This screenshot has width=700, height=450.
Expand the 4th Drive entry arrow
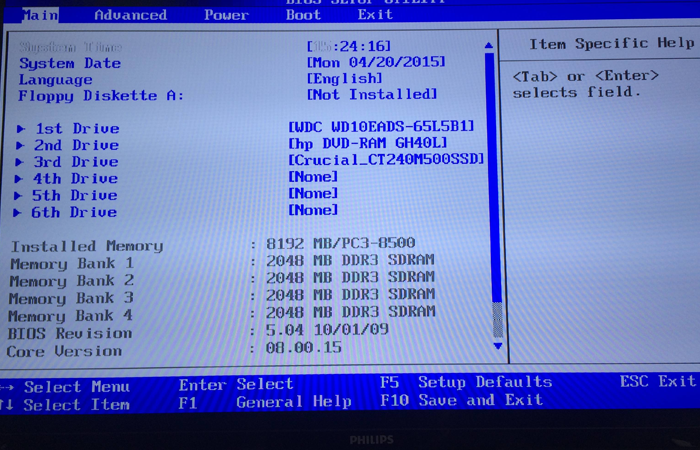(x=18, y=179)
